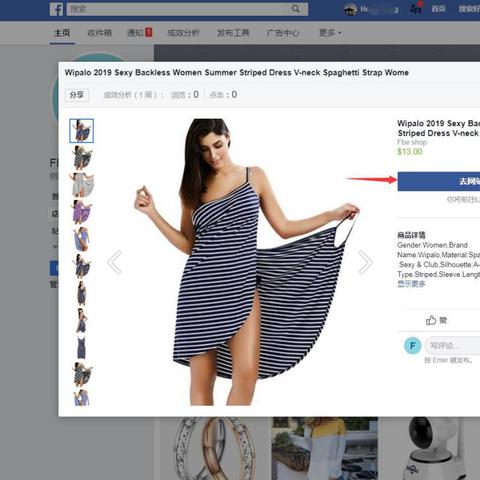Select the first dress thumbnail
Screen dimensions: 480x480
(x=82, y=131)
